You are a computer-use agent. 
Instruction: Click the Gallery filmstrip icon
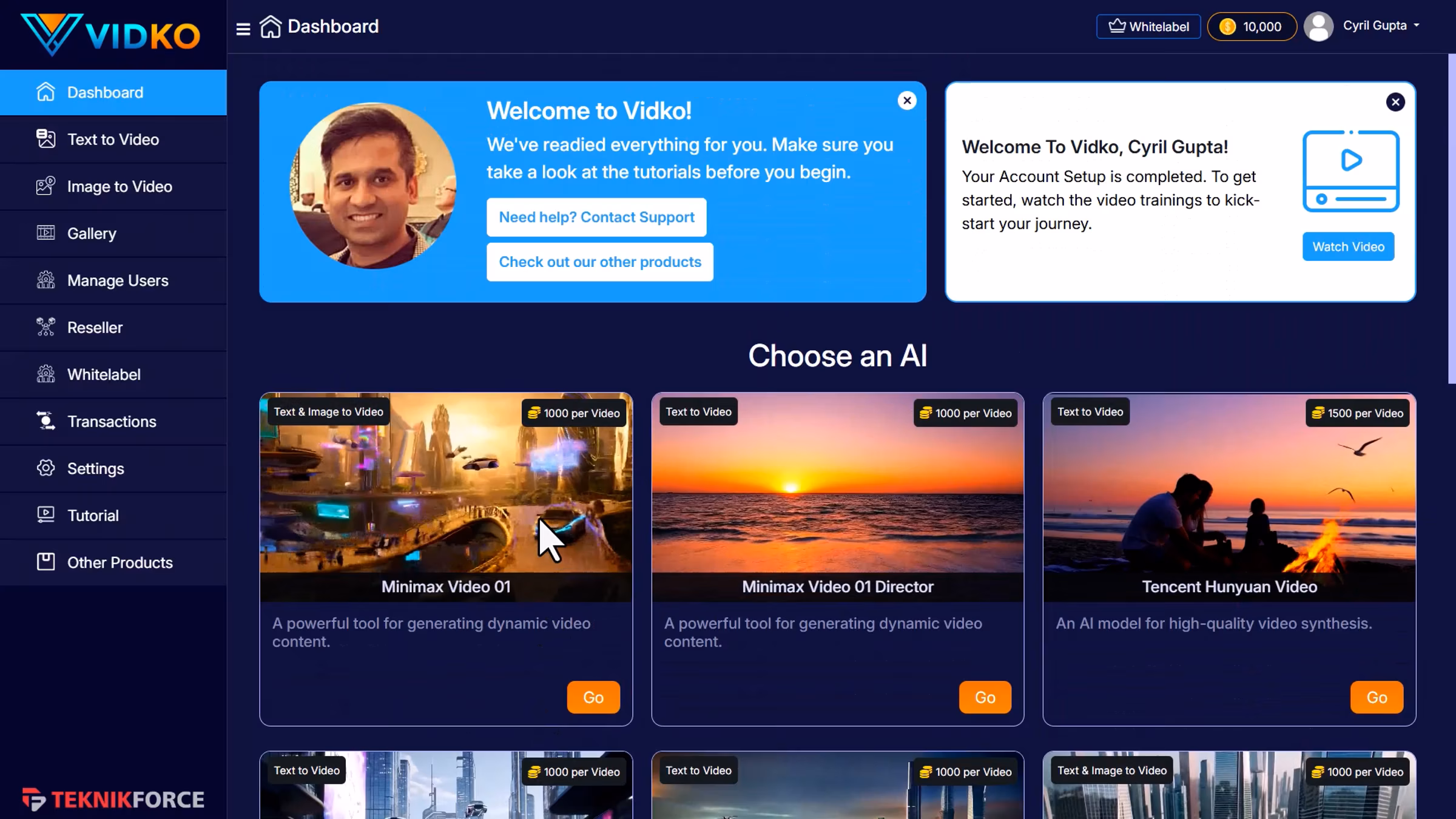pos(45,233)
